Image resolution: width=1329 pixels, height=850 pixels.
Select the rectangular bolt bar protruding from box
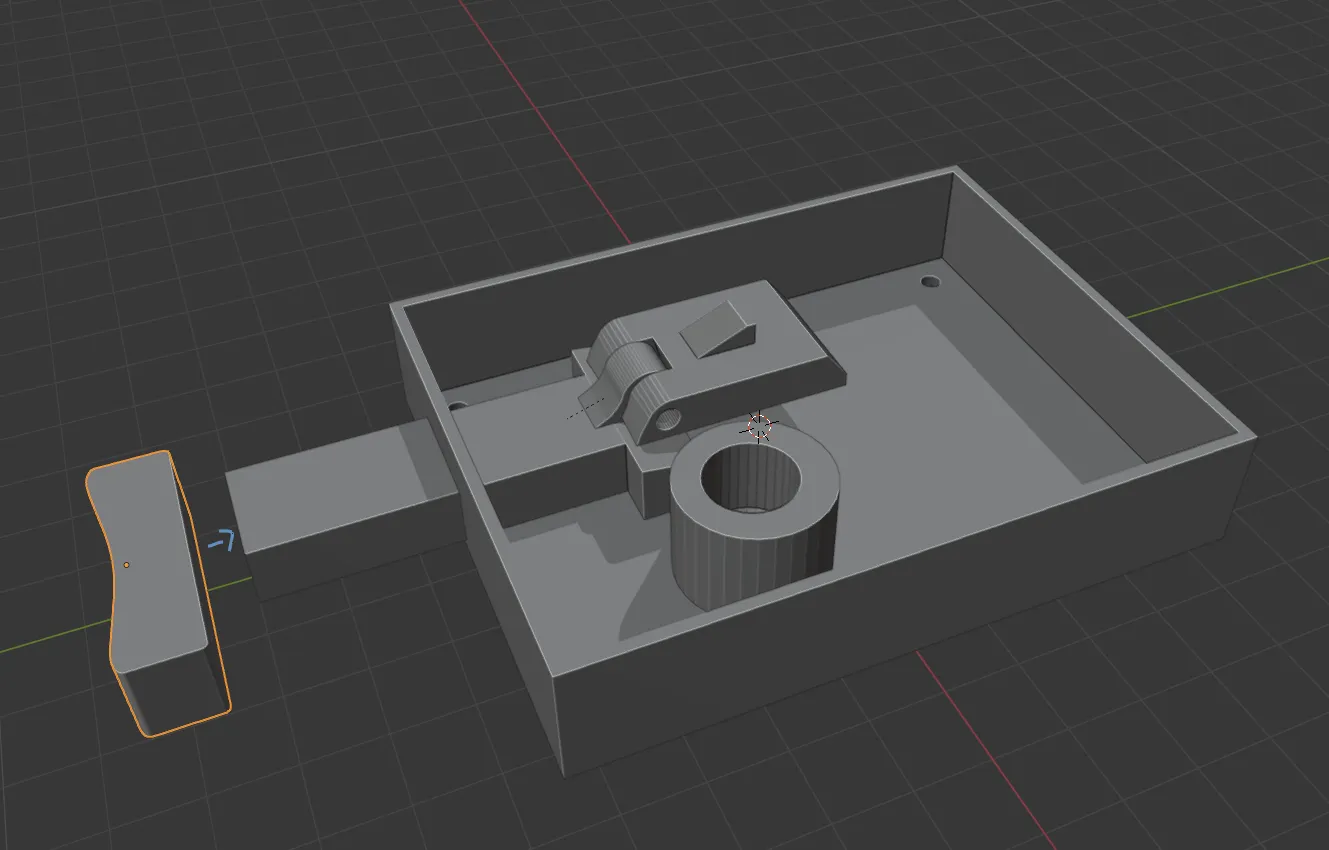[x=343, y=509]
